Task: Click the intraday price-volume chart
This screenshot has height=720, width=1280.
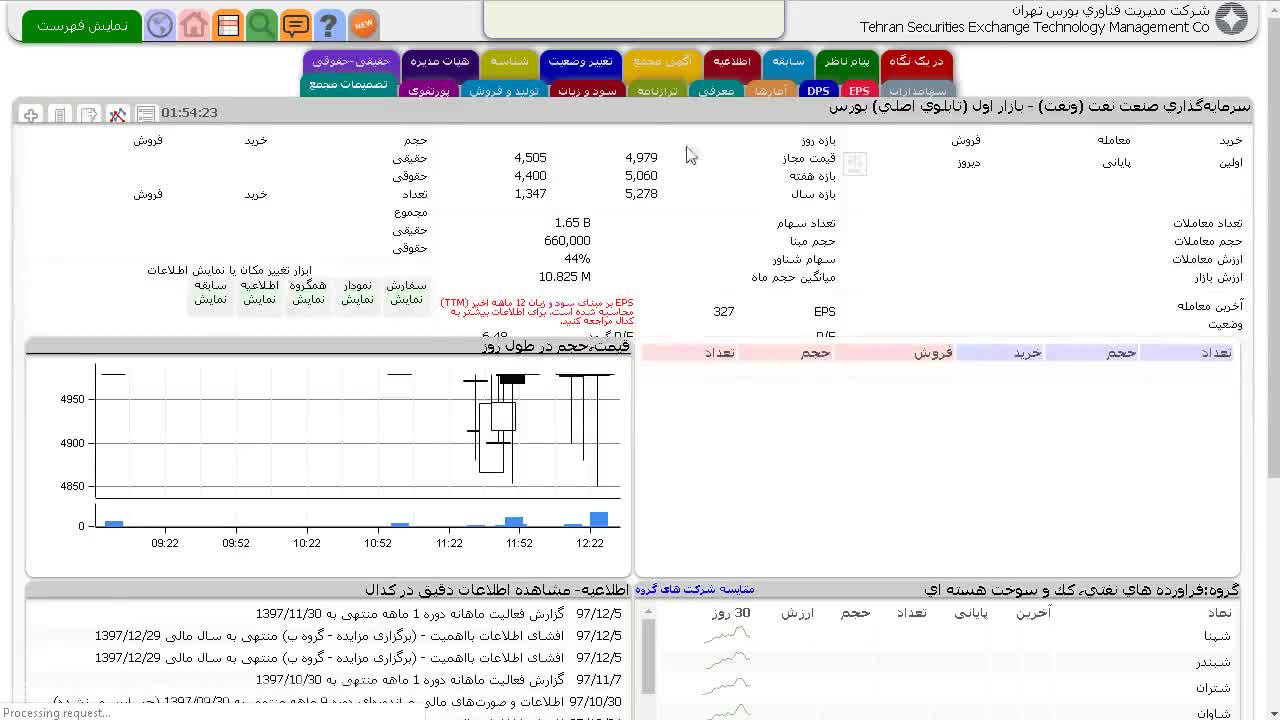Action: [x=329, y=455]
